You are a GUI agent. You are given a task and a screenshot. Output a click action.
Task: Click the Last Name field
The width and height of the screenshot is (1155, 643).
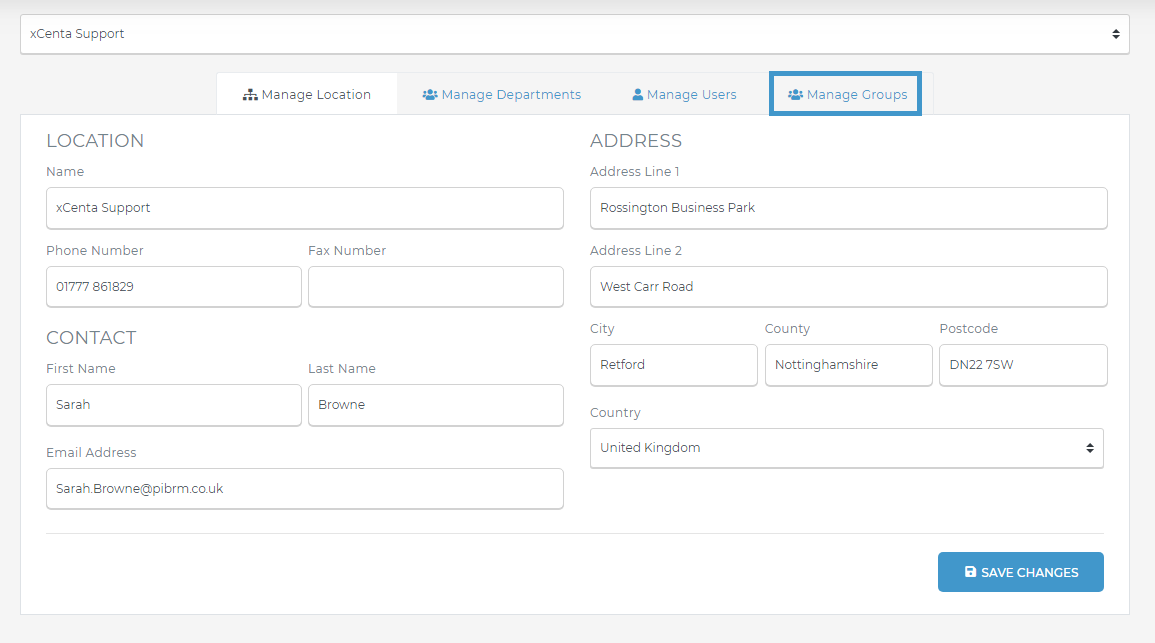(x=435, y=404)
